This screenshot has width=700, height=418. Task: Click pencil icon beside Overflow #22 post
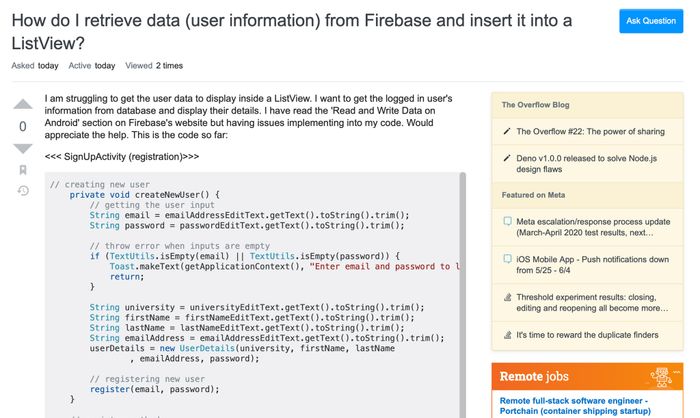pyautogui.click(x=507, y=131)
